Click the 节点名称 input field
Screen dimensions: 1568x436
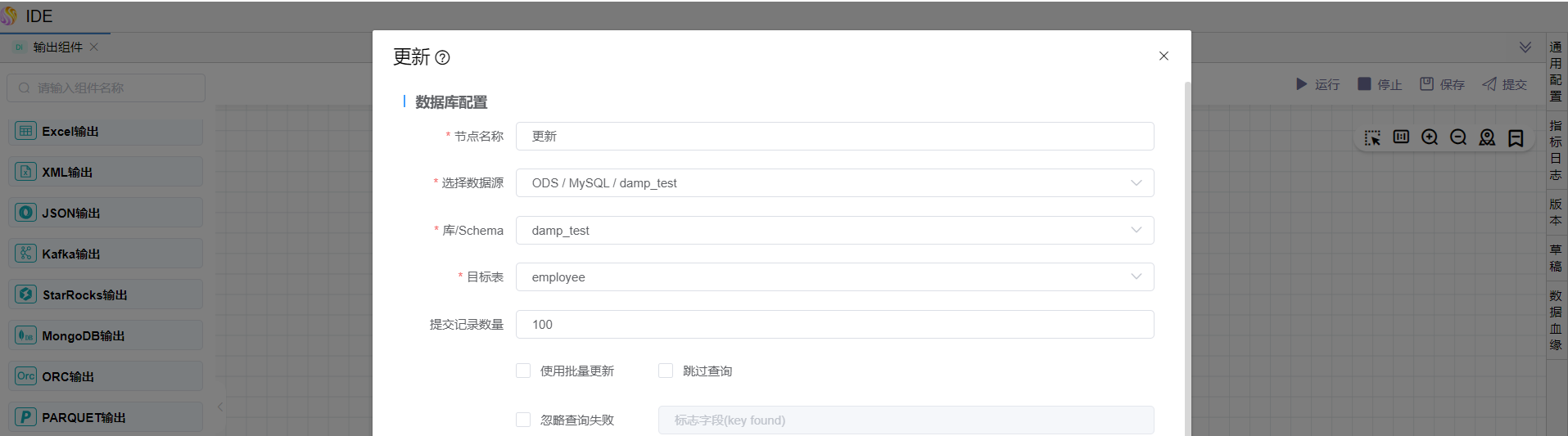click(x=834, y=137)
